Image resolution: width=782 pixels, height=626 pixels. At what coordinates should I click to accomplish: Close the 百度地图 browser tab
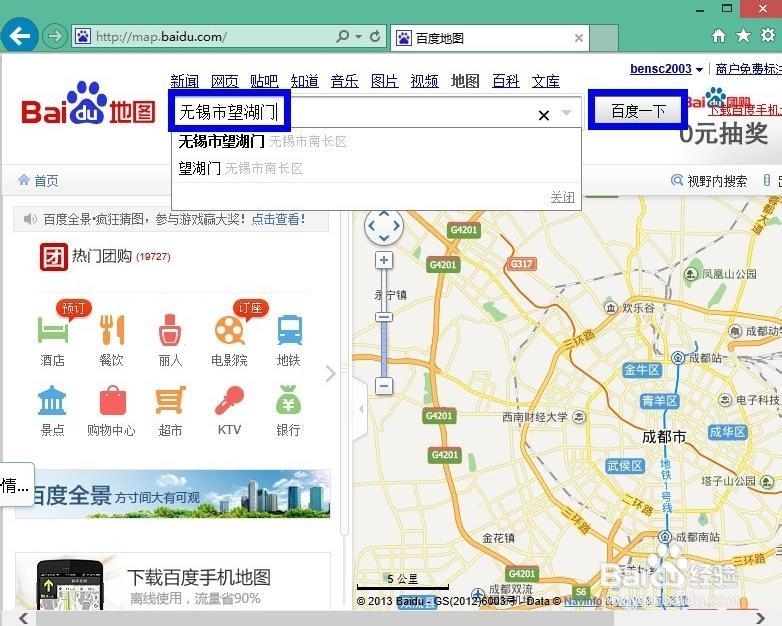579,38
